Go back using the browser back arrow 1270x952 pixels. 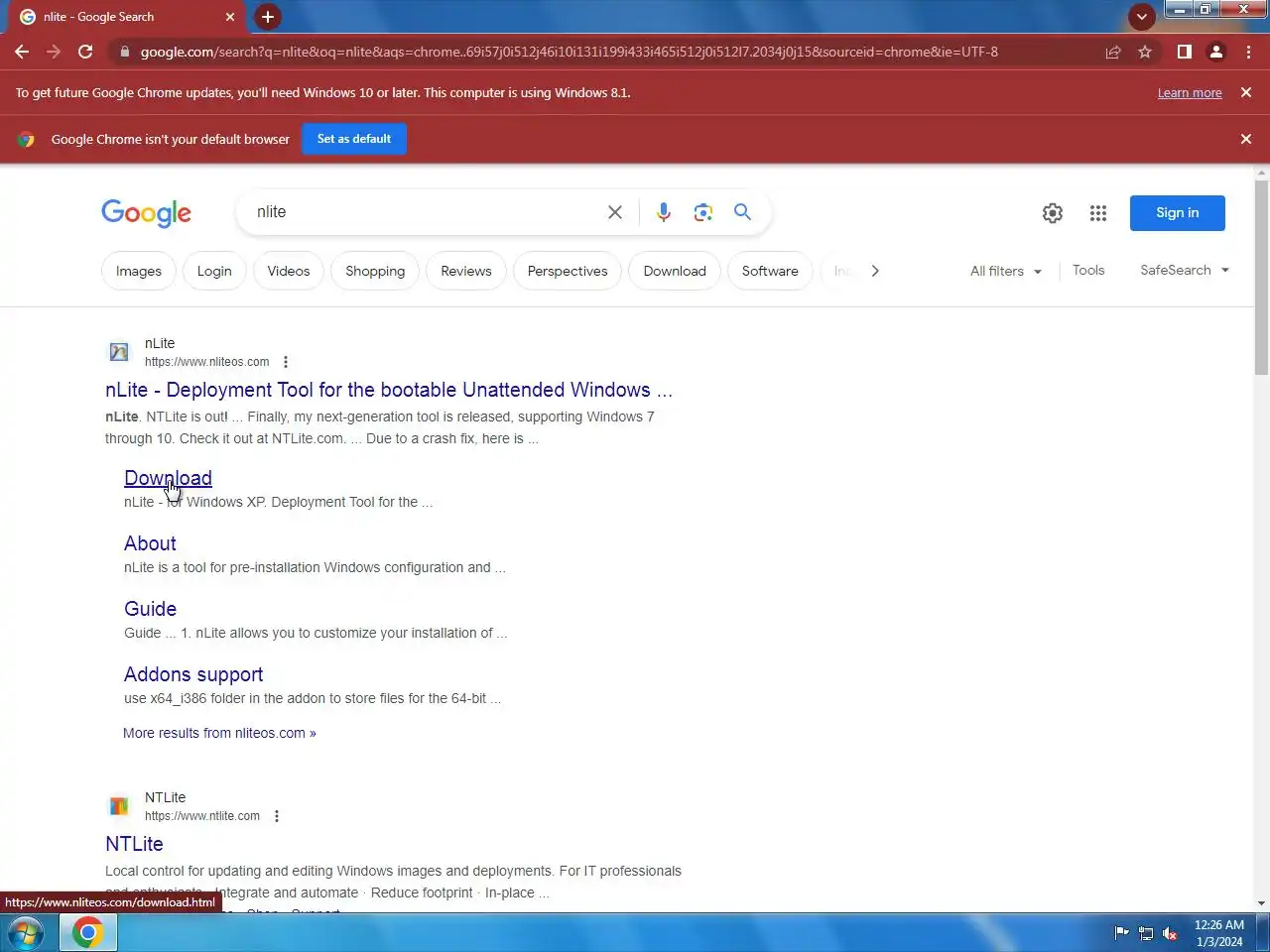(x=22, y=52)
